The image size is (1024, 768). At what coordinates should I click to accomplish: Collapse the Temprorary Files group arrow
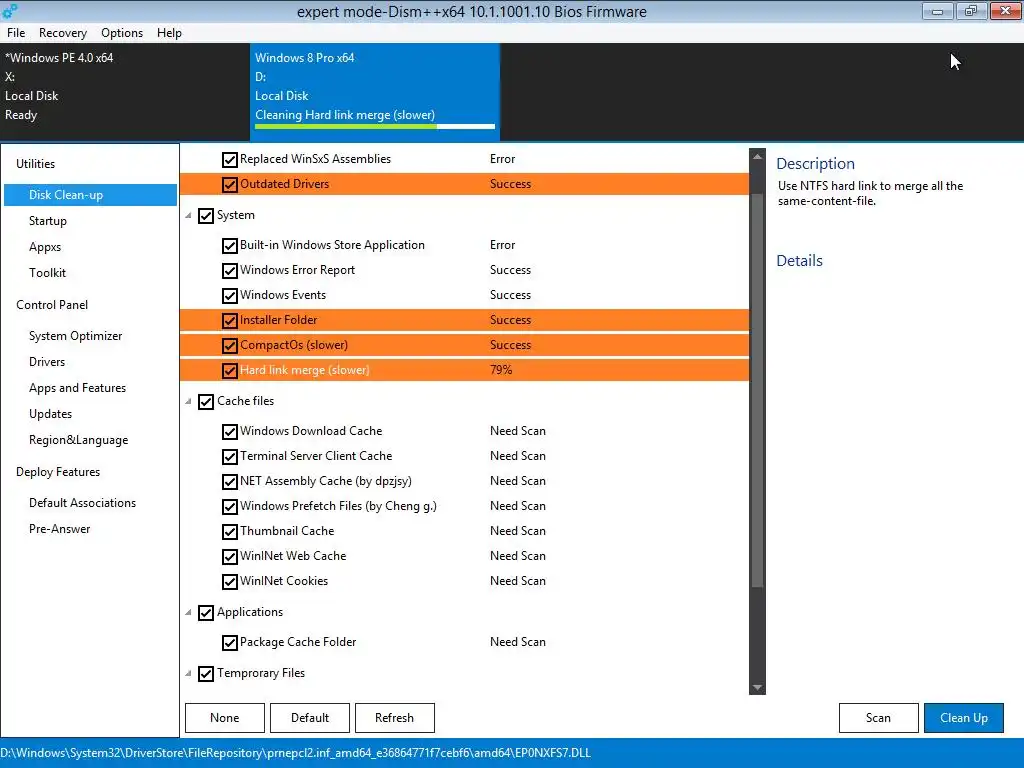[188, 673]
